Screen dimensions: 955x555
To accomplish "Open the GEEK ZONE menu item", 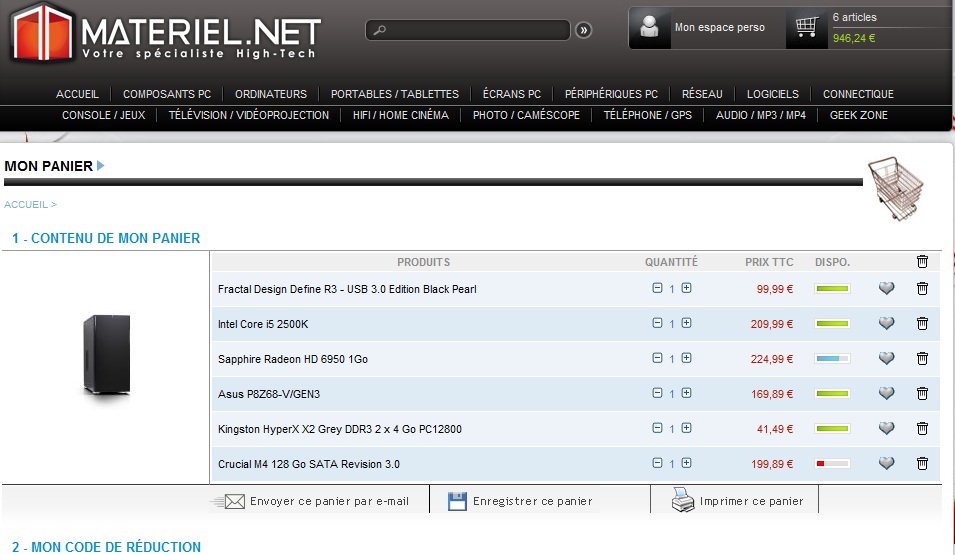I will (x=858, y=115).
